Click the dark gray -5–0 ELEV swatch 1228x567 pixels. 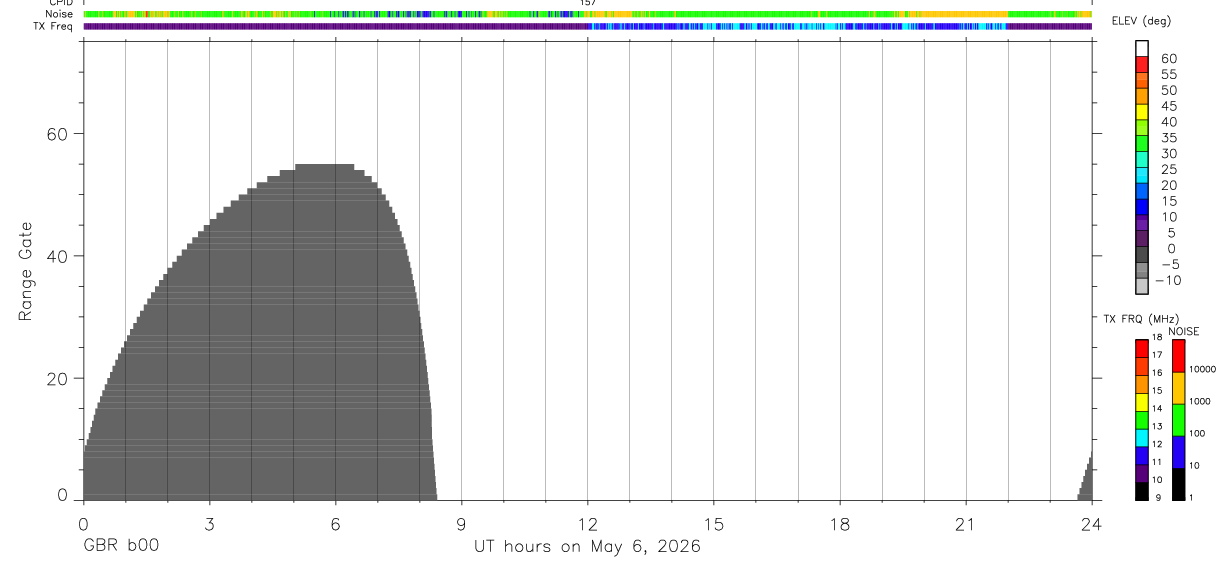point(1142,254)
